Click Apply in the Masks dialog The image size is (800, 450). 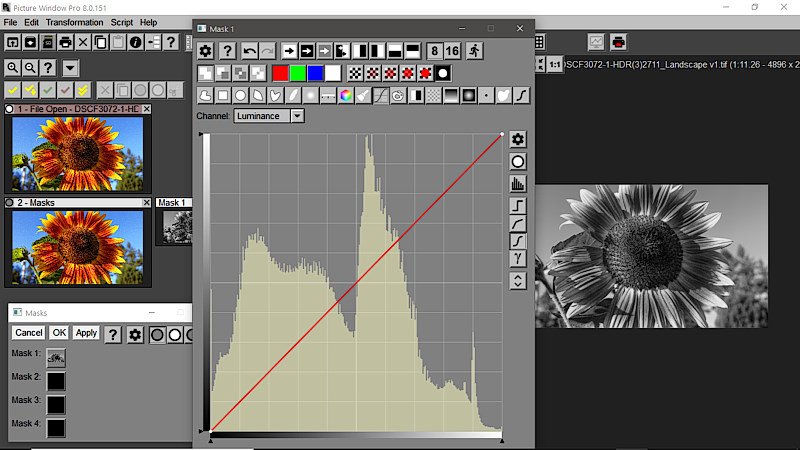(x=86, y=333)
